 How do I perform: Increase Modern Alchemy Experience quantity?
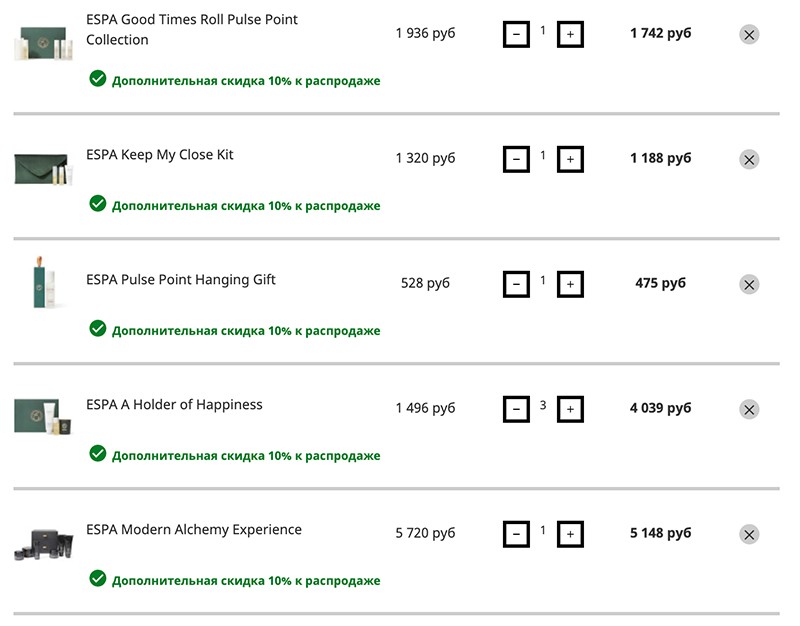pos(570,534)
